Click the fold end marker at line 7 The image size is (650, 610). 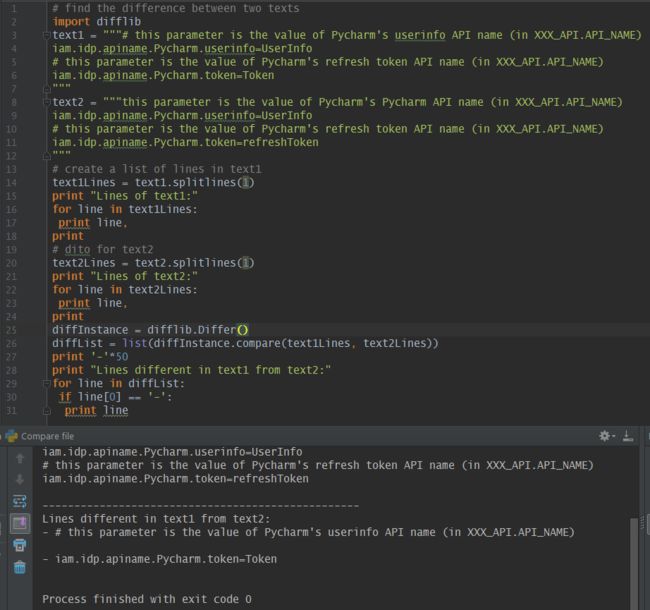coord(46,89)
